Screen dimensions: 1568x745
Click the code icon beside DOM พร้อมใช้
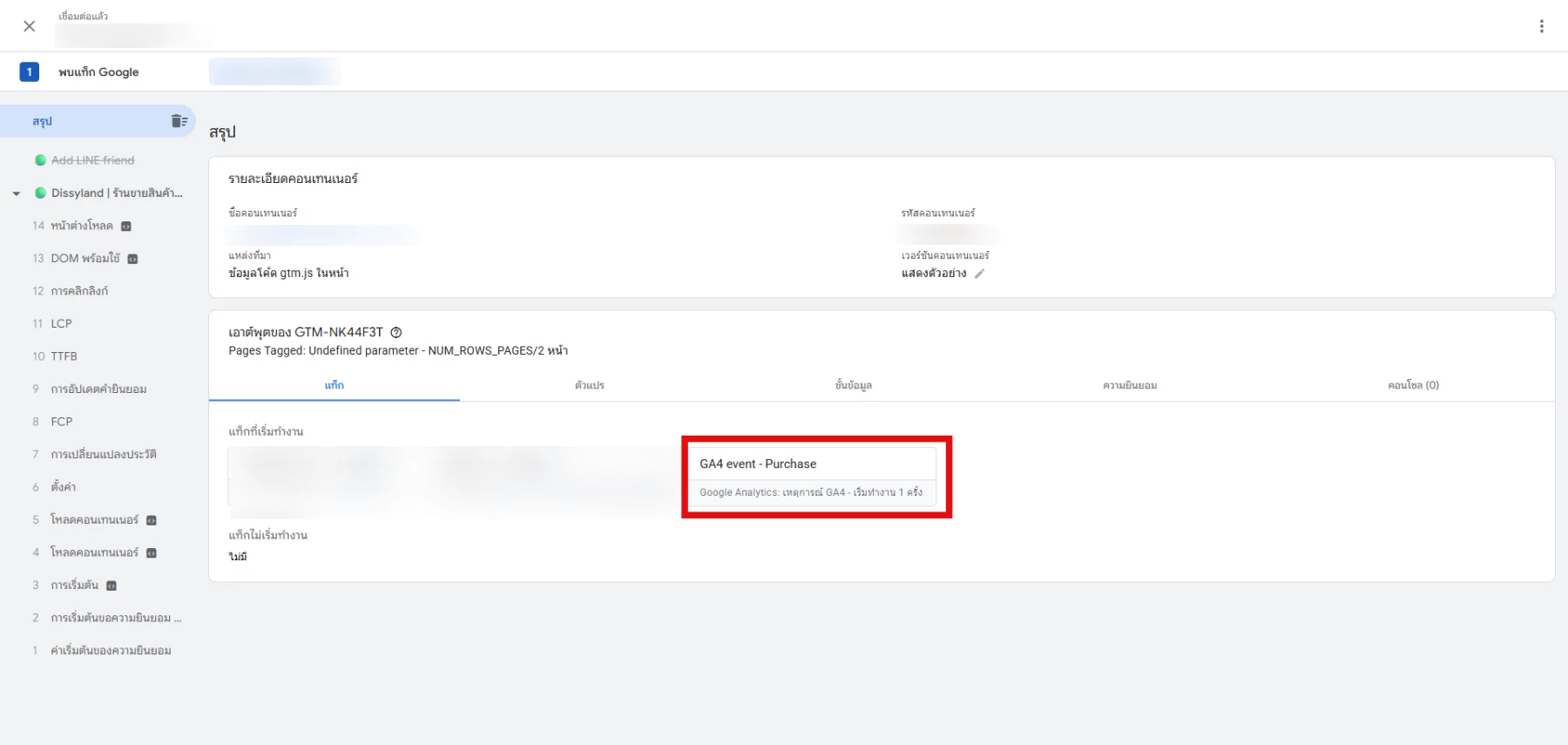133,259
